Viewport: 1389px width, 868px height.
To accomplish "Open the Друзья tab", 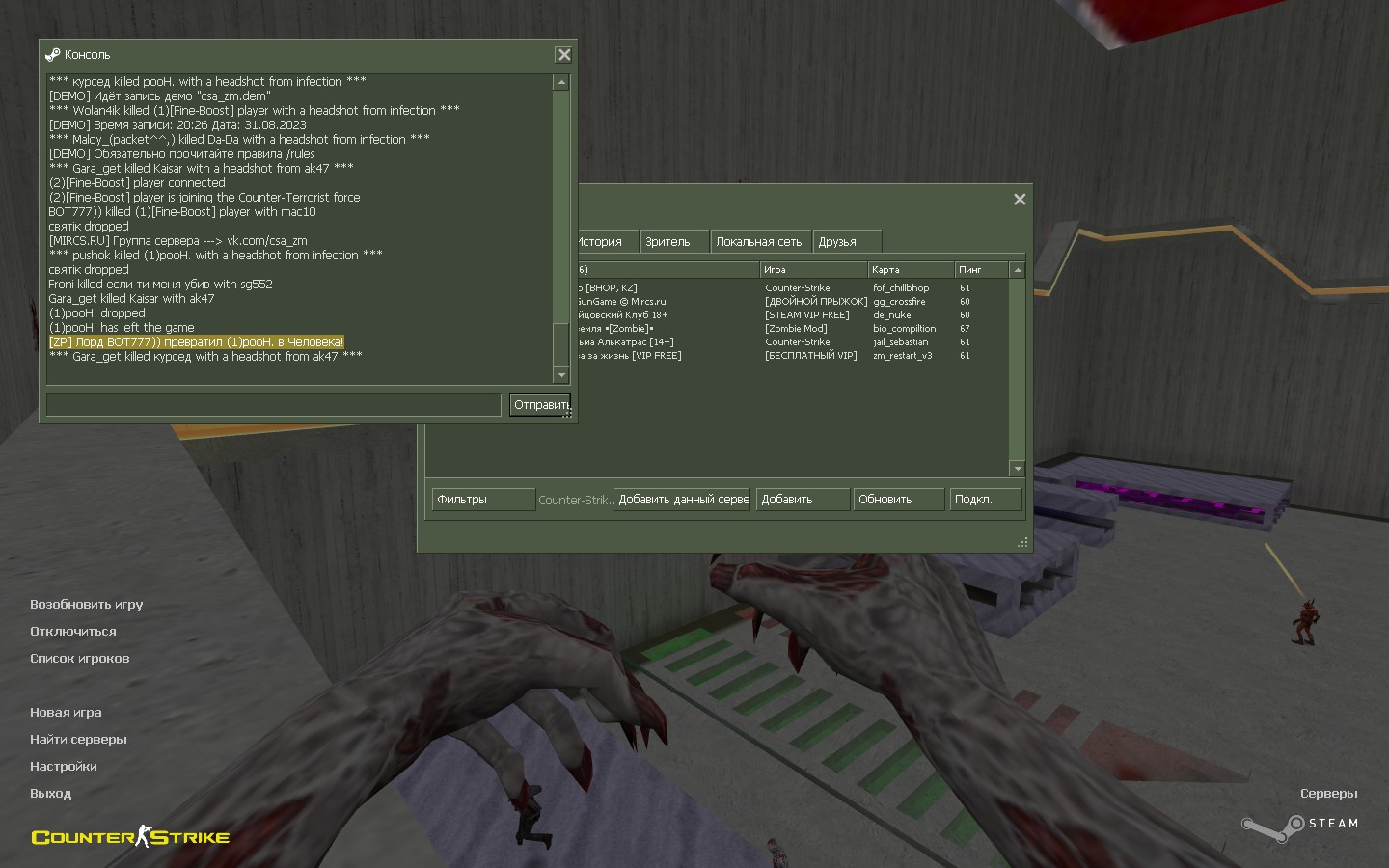I will point(847,242).
